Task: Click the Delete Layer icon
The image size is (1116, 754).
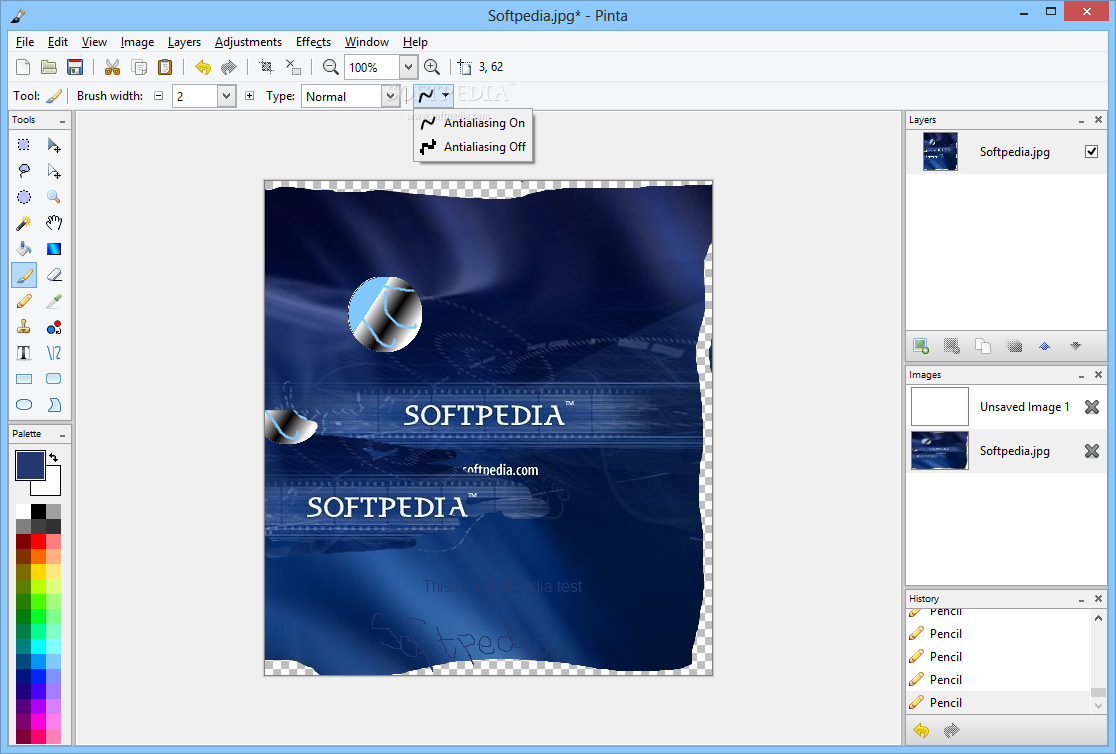Action: click(x=952, y=346)
